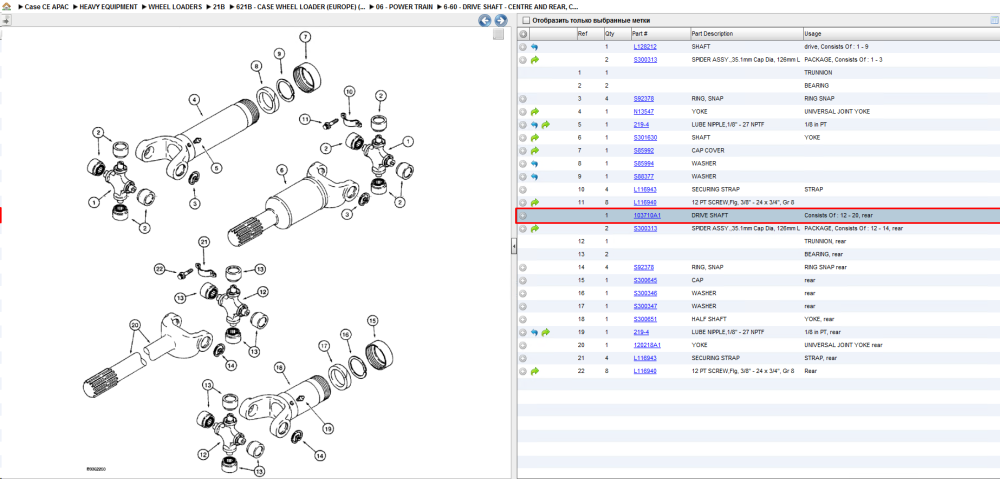1000x479 pixels.
Task: Go to the catalog home icon
Action: click(x=7, y=6)
